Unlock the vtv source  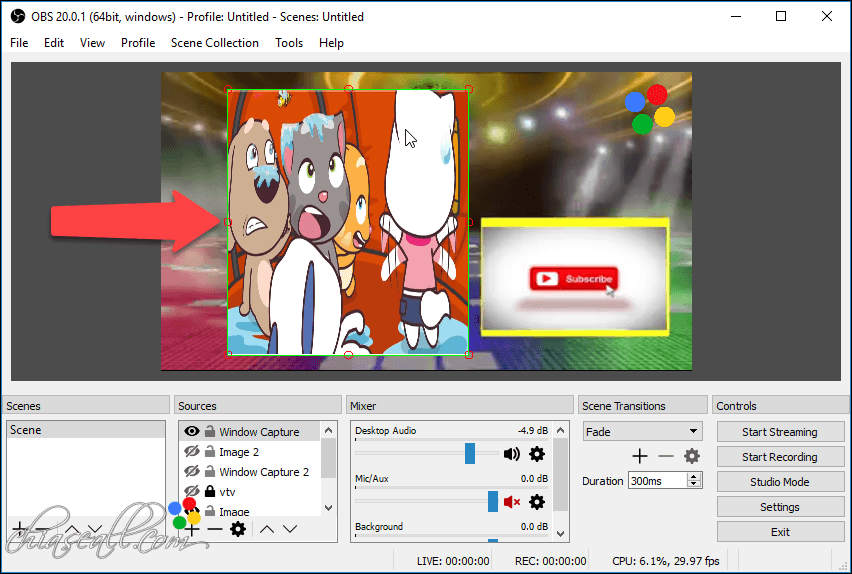pyautogui.click(x=210, y=491)
